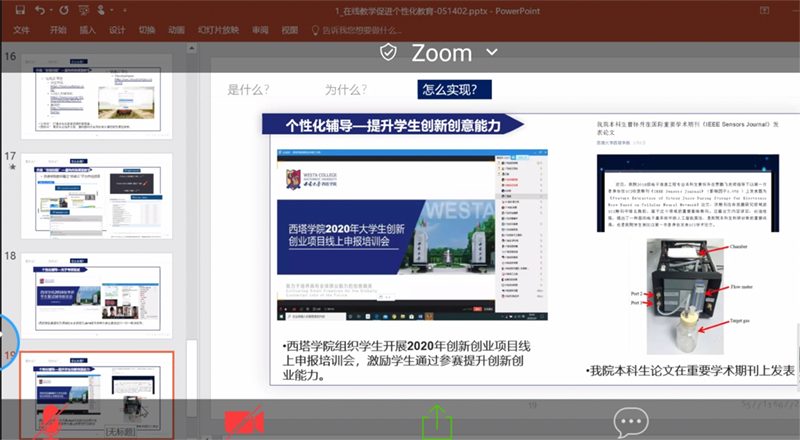Open the undo history dropdown arrow
Viewport: 800px width, 440px height.
click(51, 10)
